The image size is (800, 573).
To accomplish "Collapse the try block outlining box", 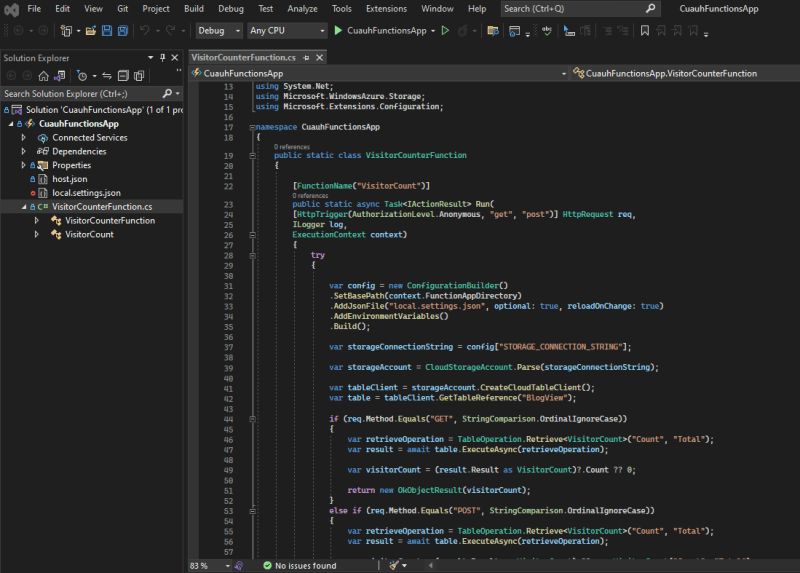I will pos(252,256).
